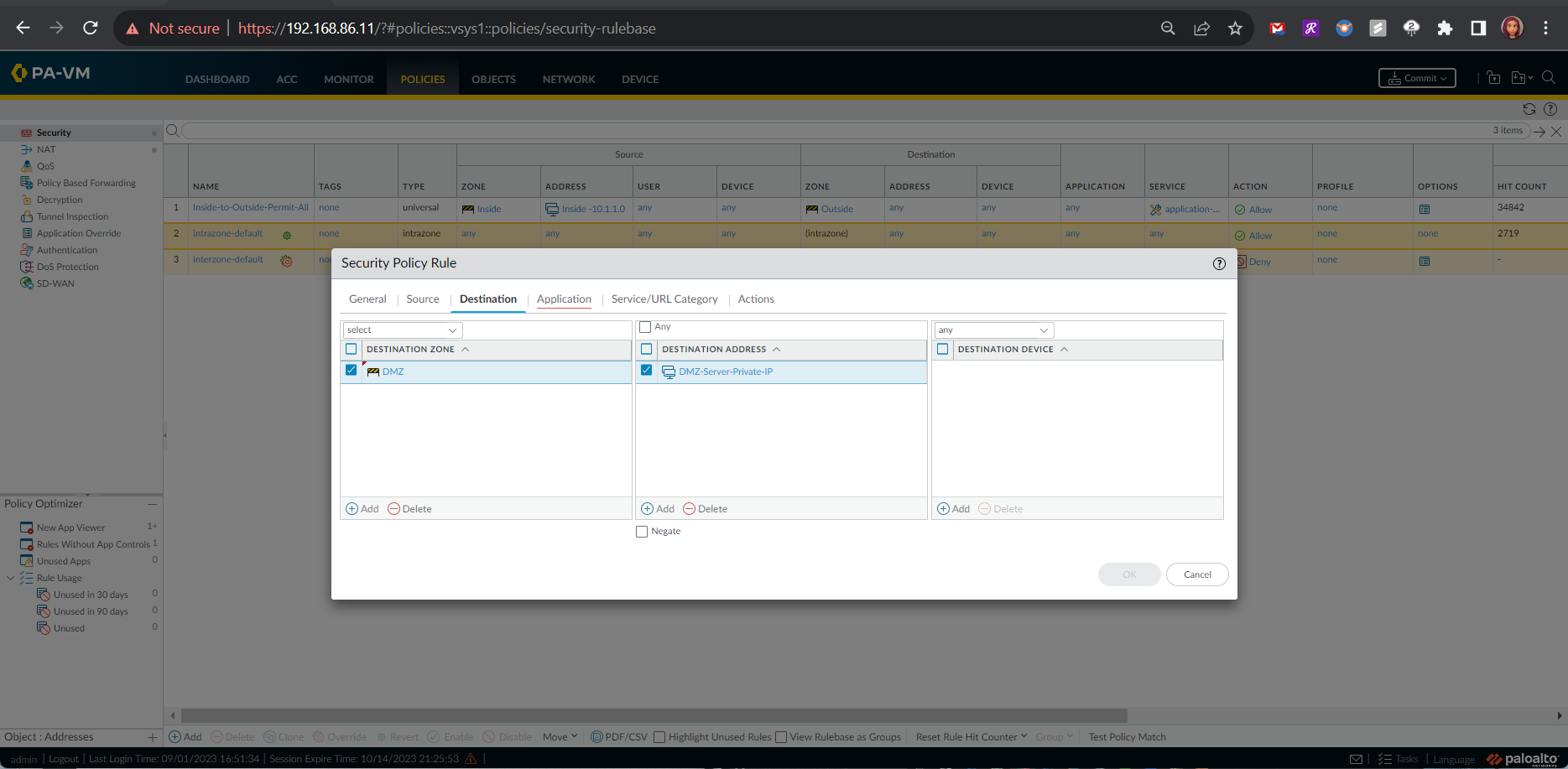Uncheck the DMZ destination zone
This screenshot has height=769, width=1568.
351,370
